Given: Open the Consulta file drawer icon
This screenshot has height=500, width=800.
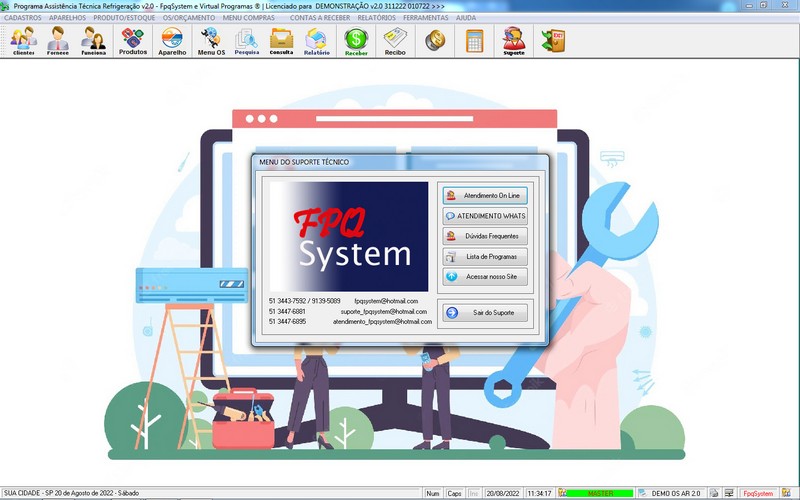Looking at the screenshot, I should tap(281, 41).
